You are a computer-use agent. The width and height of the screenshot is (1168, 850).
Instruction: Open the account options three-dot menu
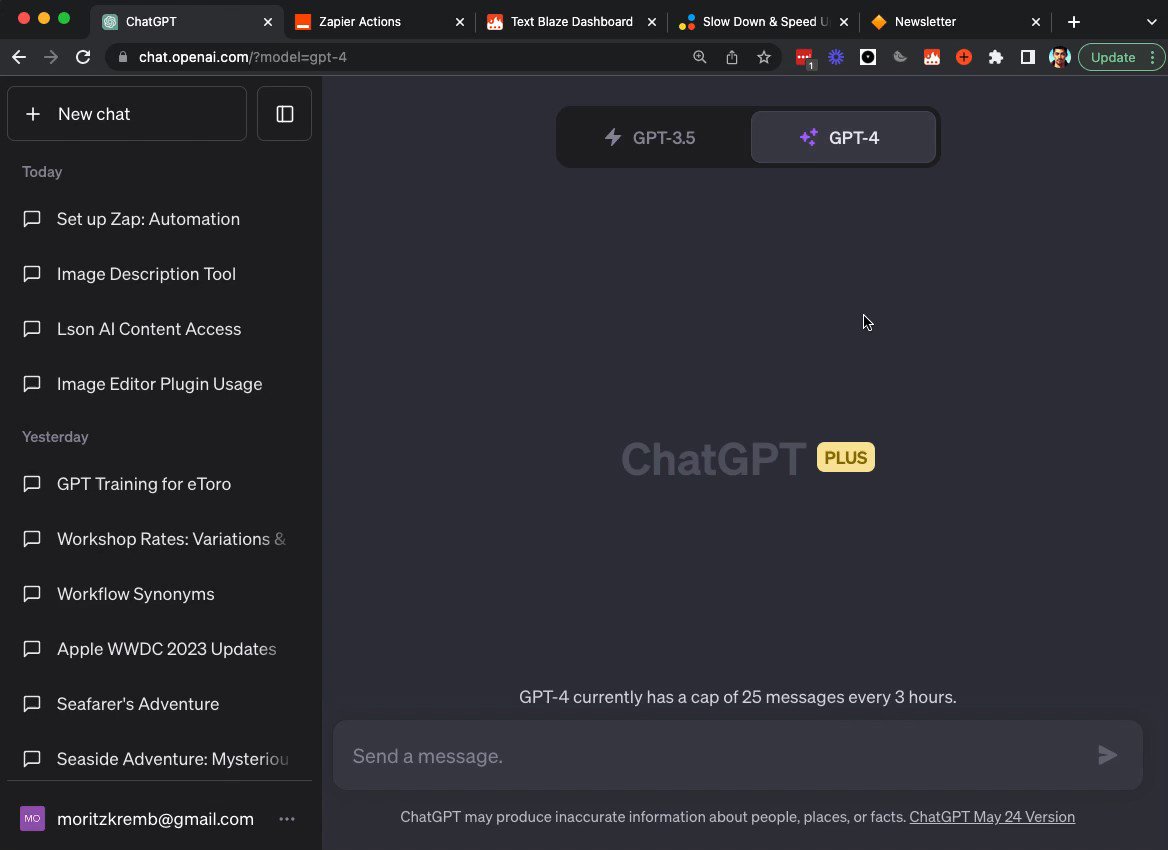click(x=287, y=819)
